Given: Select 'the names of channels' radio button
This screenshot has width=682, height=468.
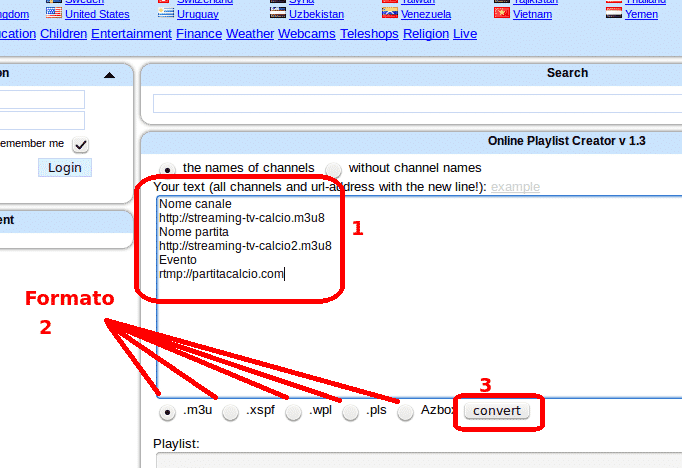Looking at the screenshot, I should coord(167,169).
